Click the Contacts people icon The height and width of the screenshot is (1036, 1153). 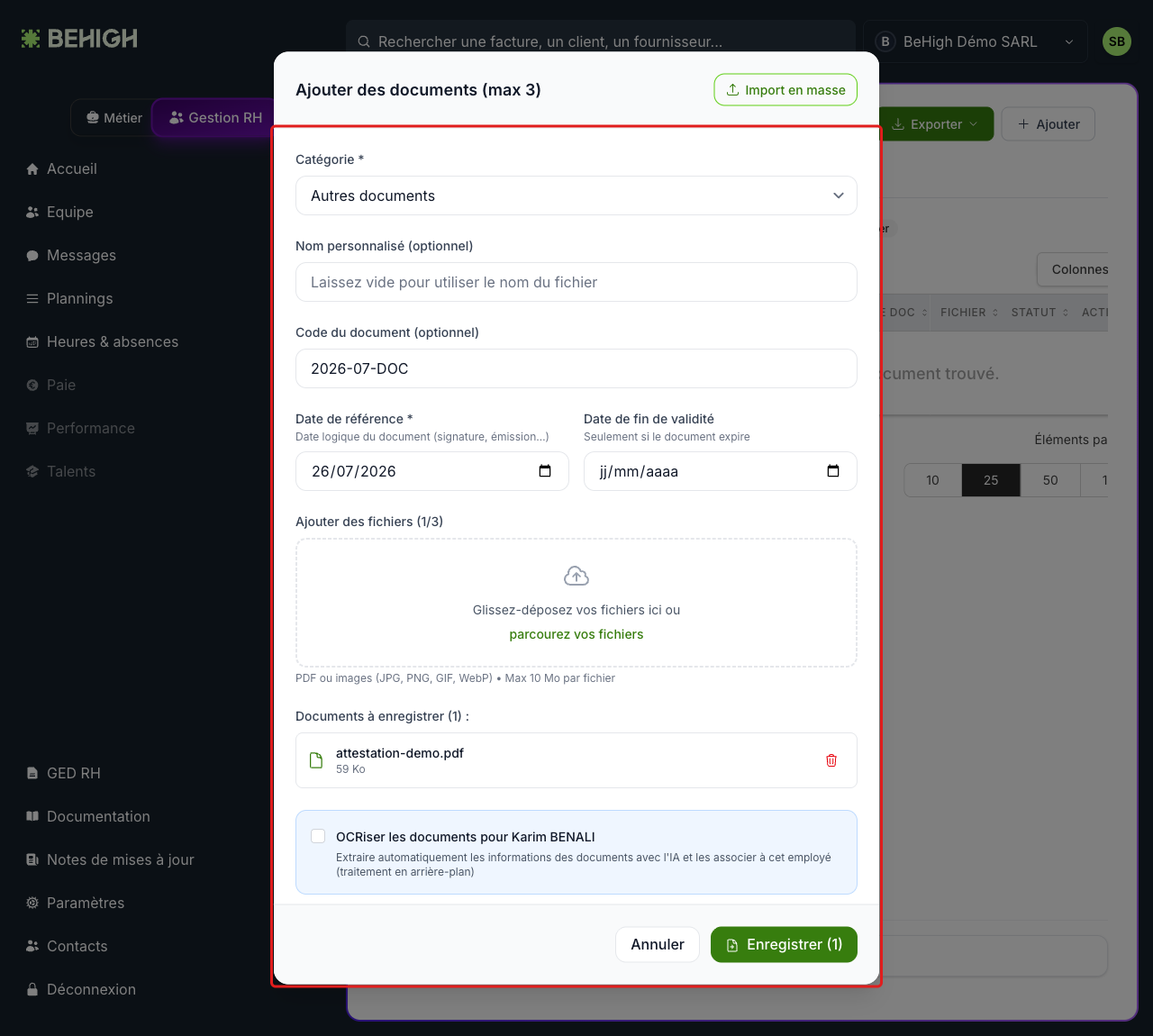click(x=32, y=946)
